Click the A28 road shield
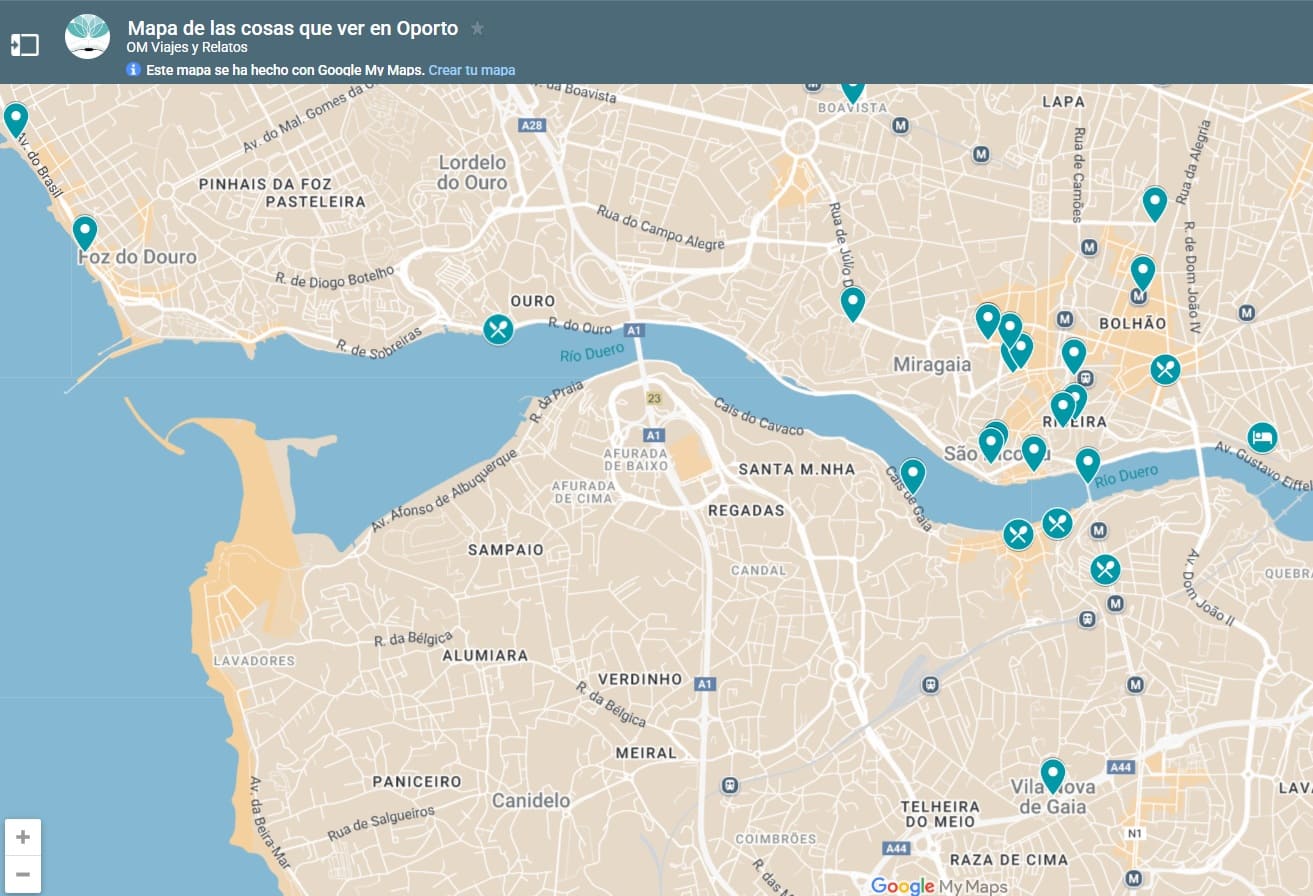Screen dimensions: 1313x896 pyautogui.click(x=532, y=125)
